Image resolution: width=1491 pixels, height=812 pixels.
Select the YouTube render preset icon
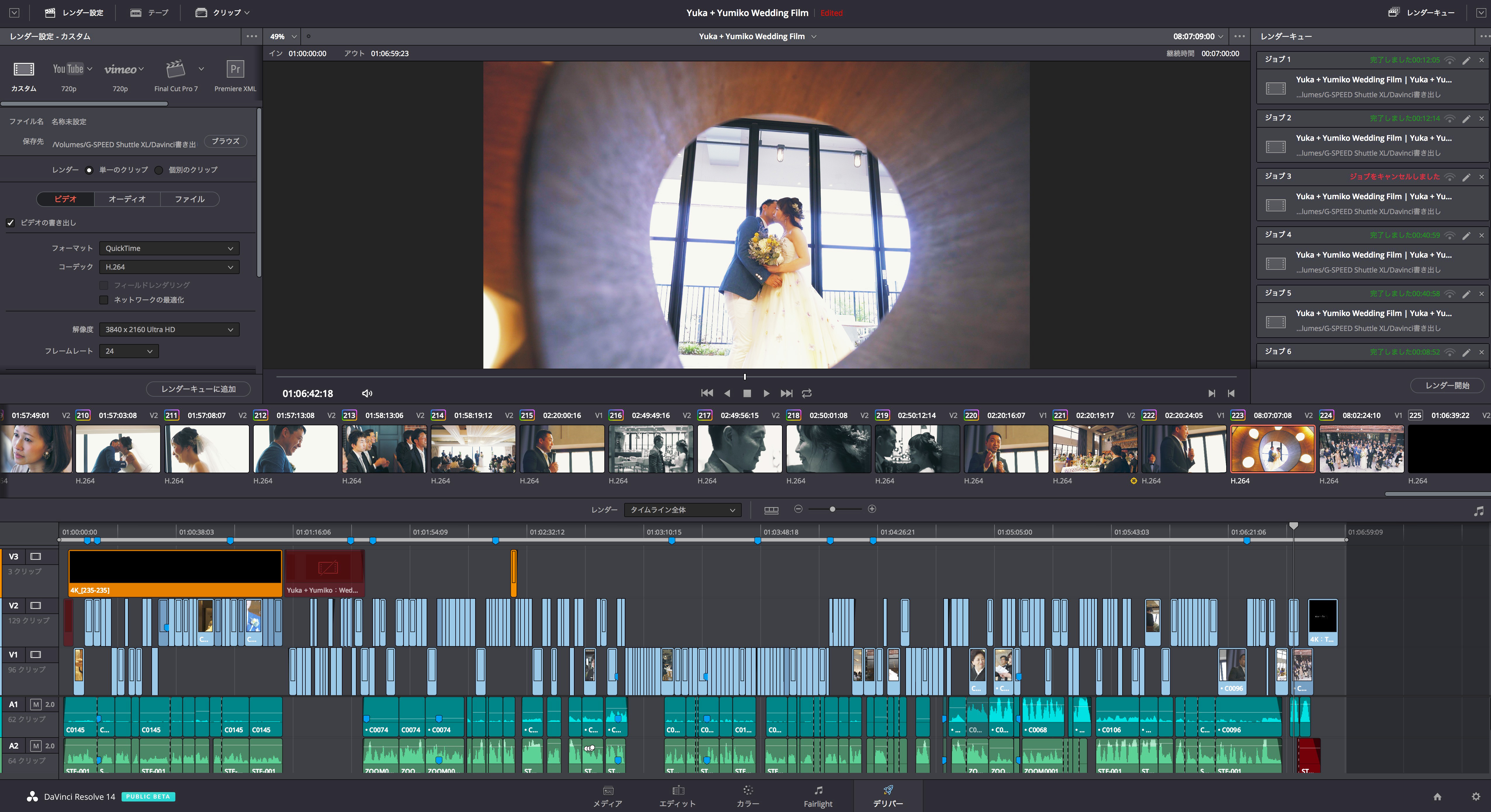point(68,70)
